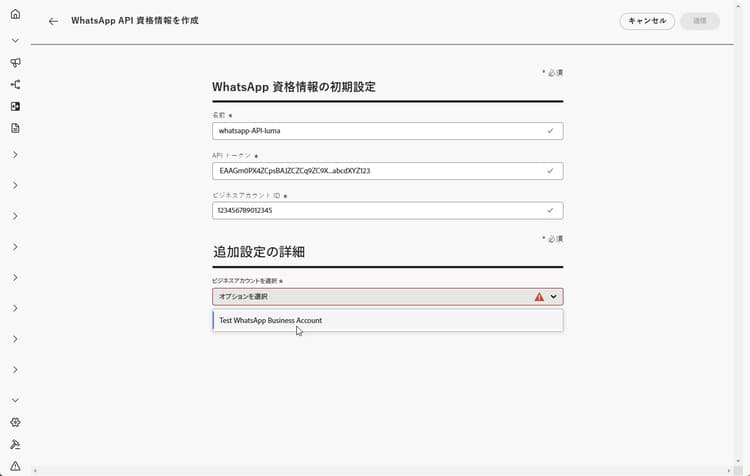Open the オプションを選択 combo box
The image size is (750, 476).
point(387,297)
